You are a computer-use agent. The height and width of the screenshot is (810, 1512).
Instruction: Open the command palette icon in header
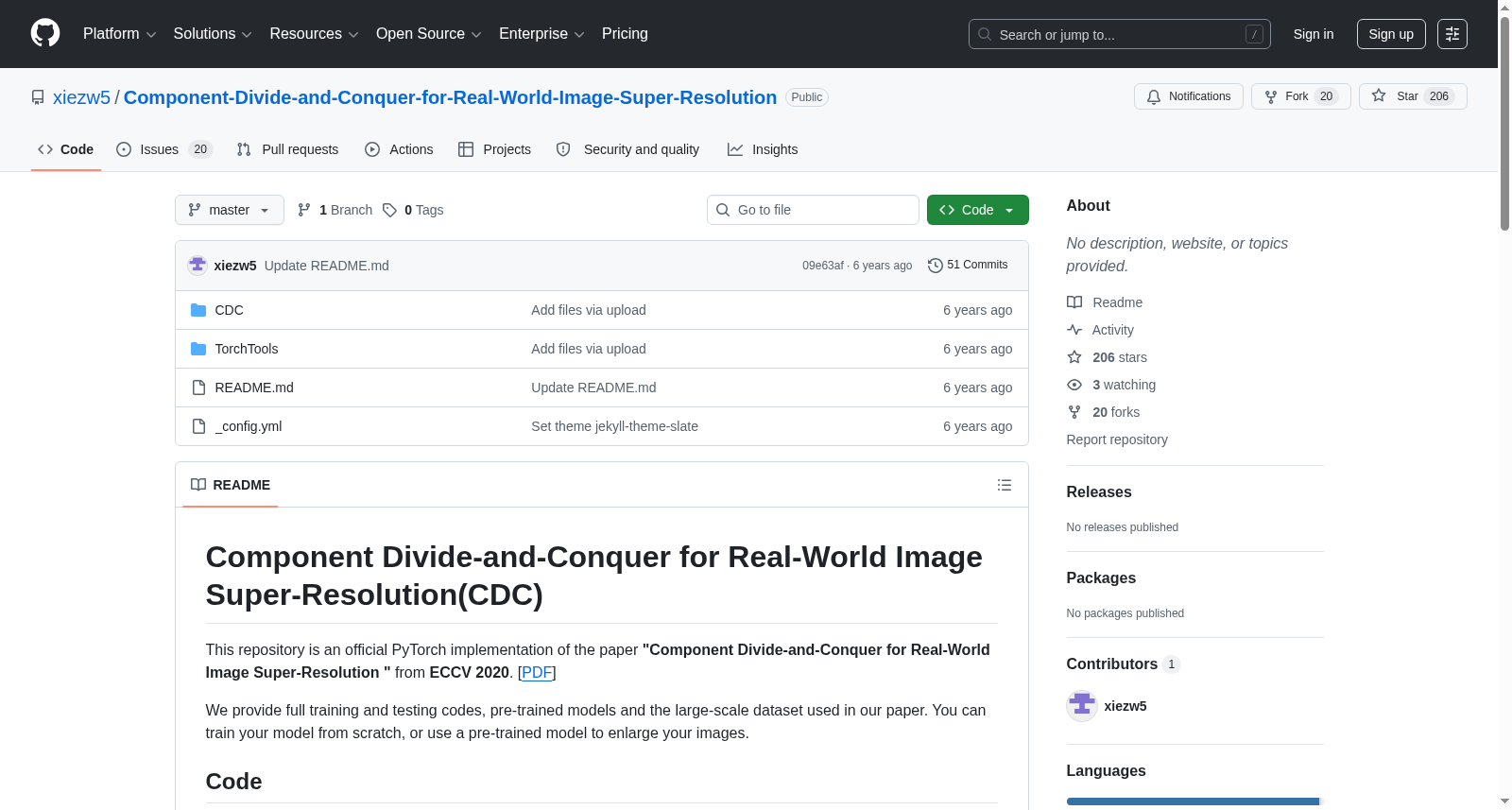tap(1452, 34)
